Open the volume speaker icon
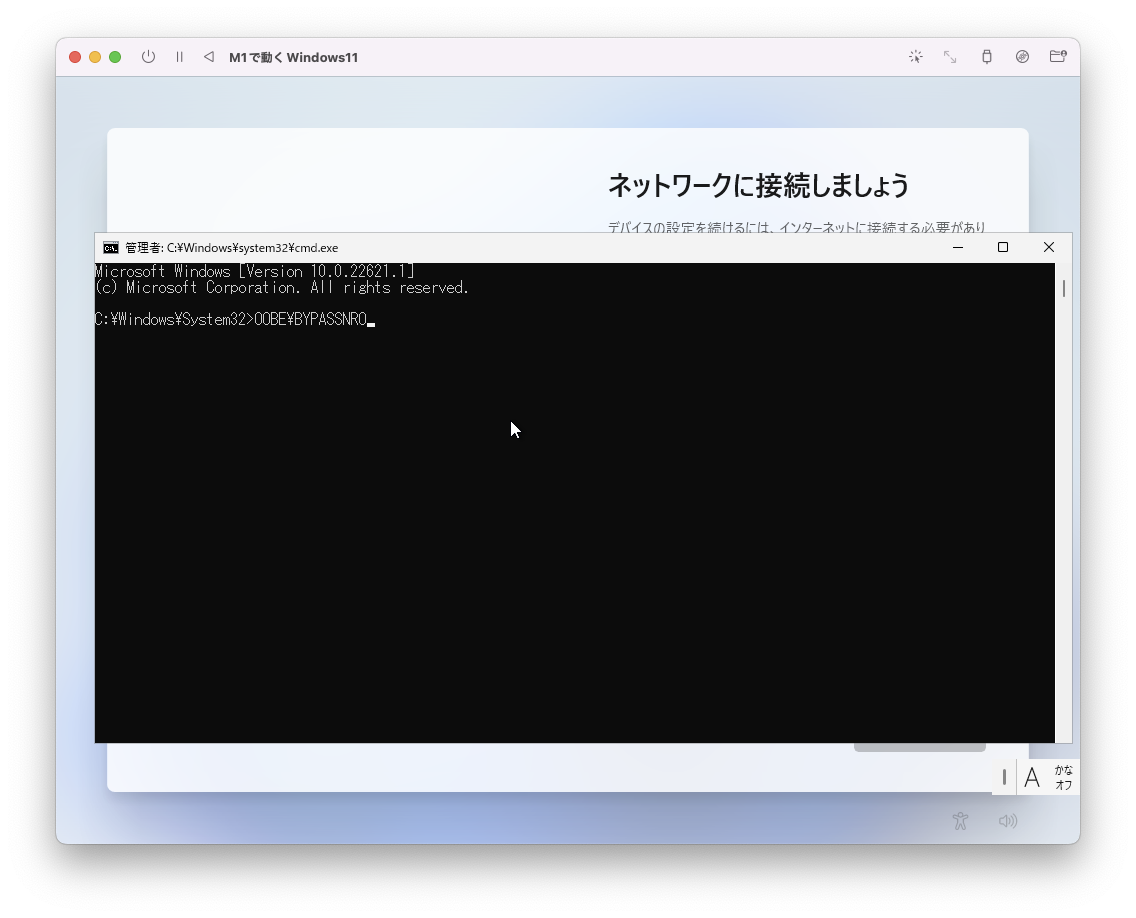Screen dimensions: 1136x918 tap(1008, 821)
